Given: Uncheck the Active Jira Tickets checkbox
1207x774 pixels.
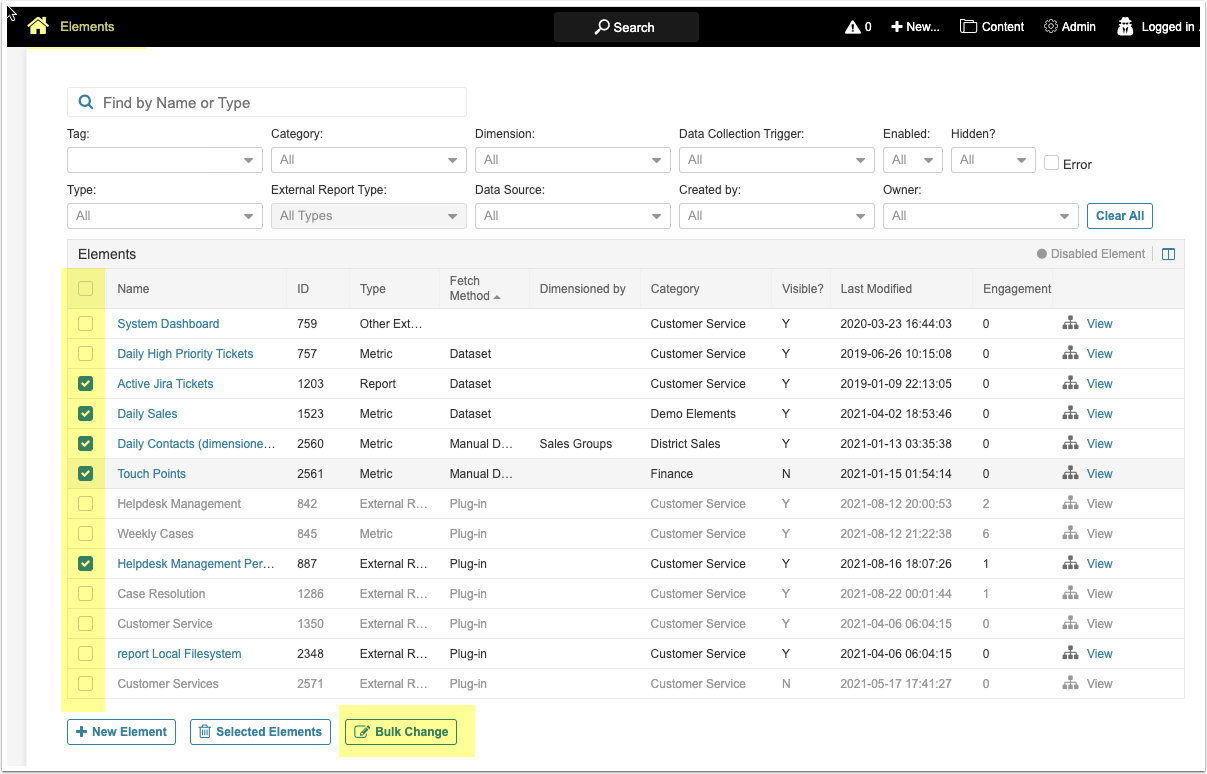Looking at the screenshot, I should 86,384.
